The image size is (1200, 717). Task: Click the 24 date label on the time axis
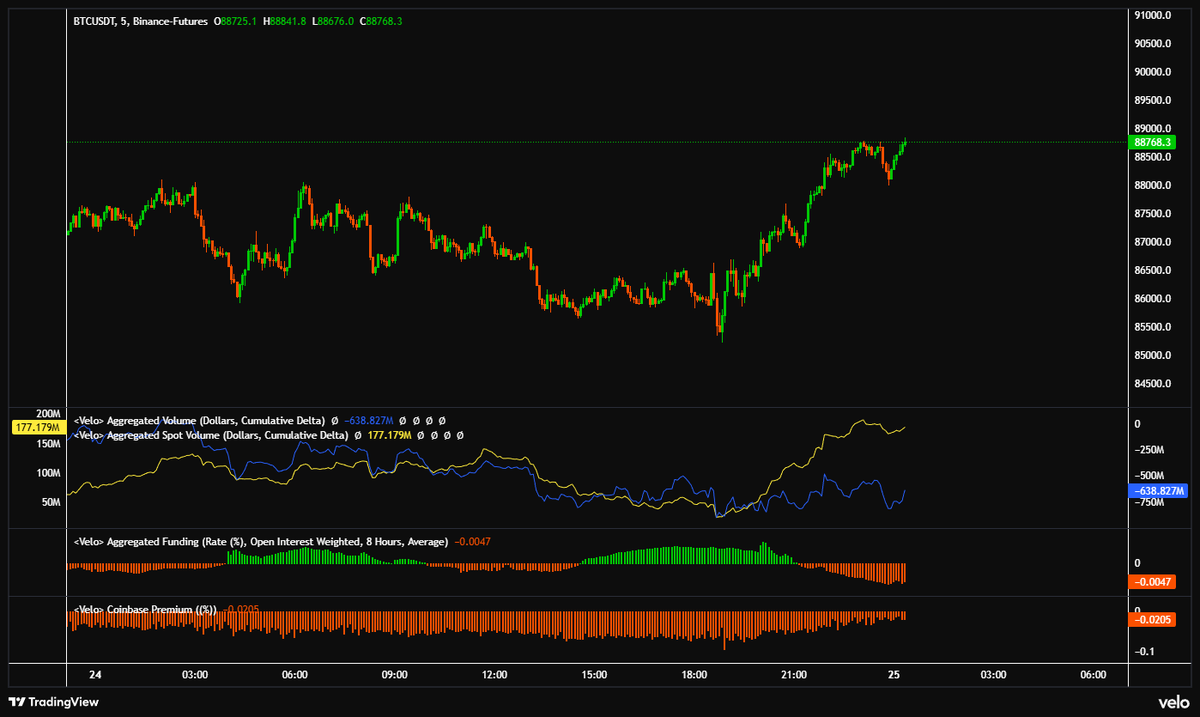coord(96,674)
